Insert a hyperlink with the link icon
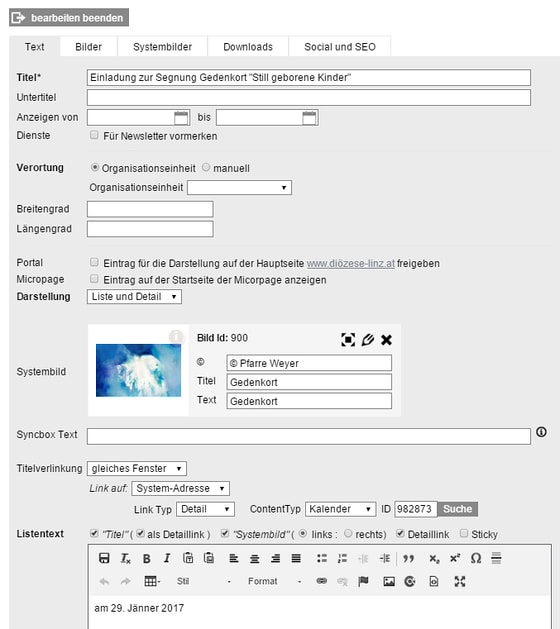The image size is (560, 629). [322, 581]
